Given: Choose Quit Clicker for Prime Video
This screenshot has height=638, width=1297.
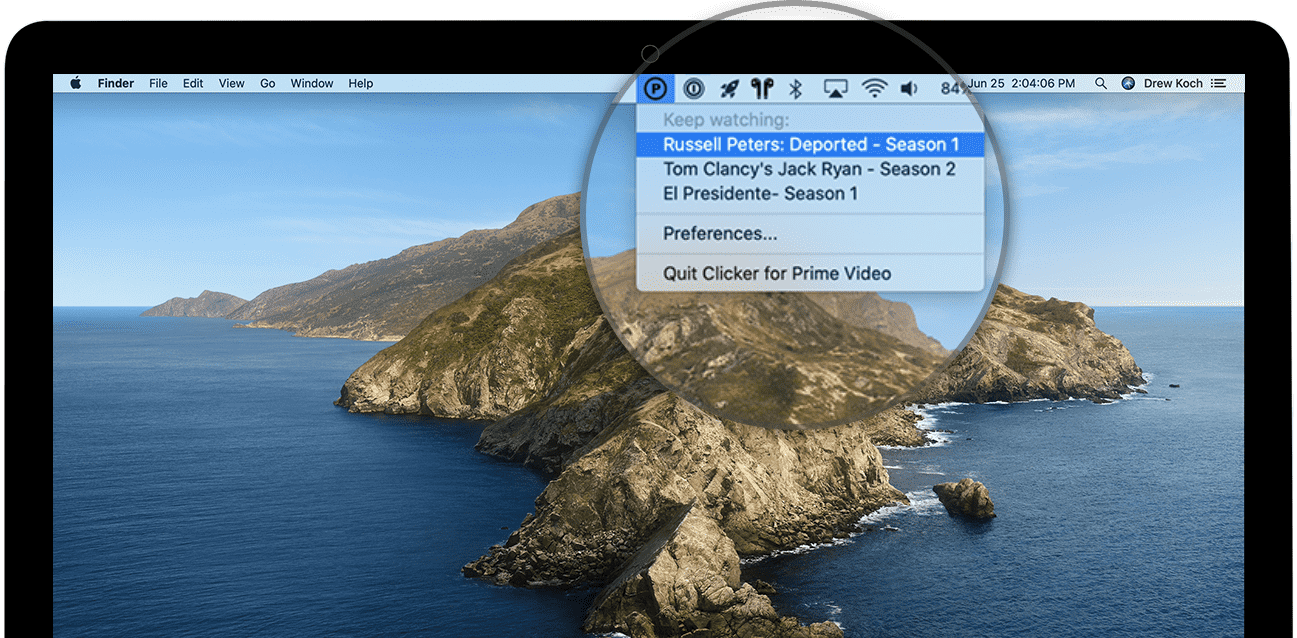Looking at the screenshot, I should (x=810, y=273).
